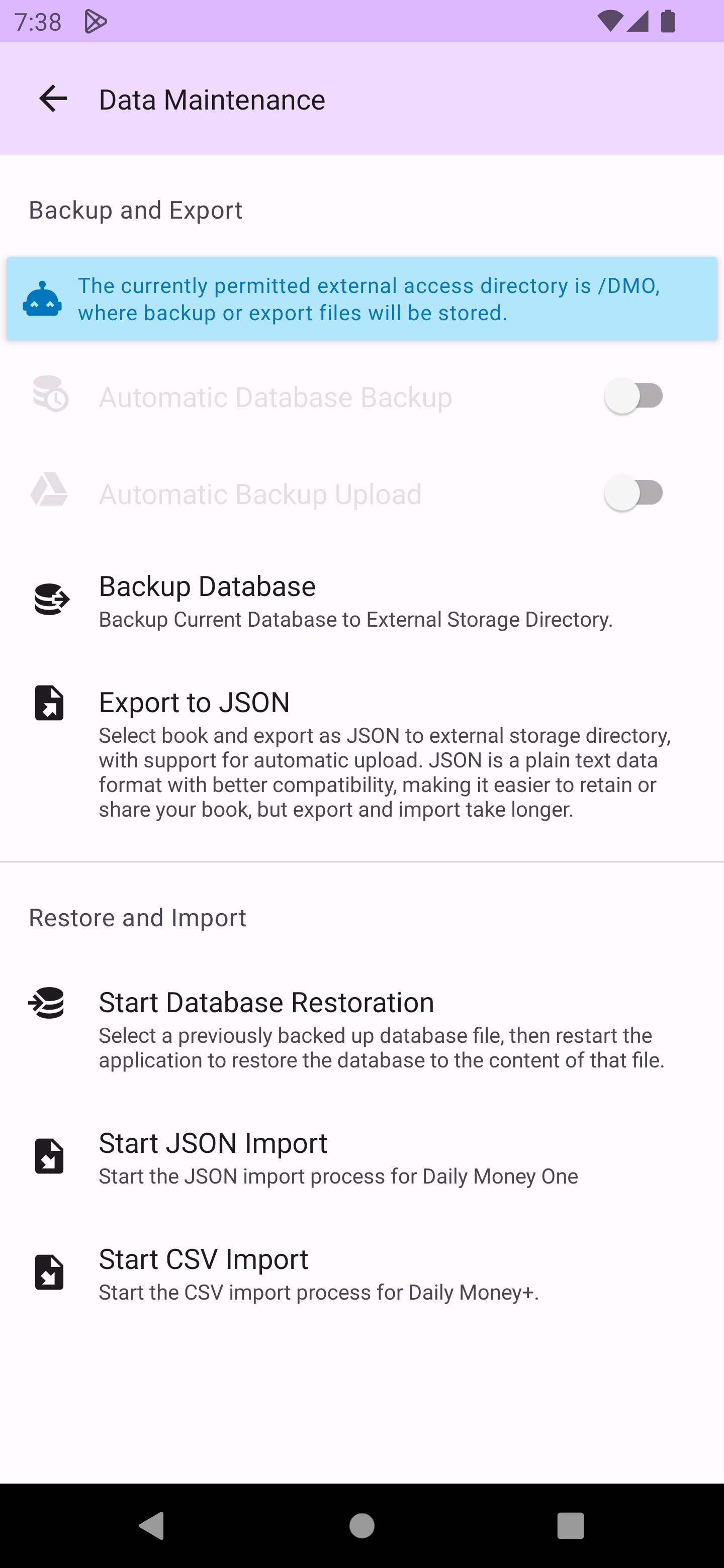Choose Start Database Restoration

[381, 1029]
